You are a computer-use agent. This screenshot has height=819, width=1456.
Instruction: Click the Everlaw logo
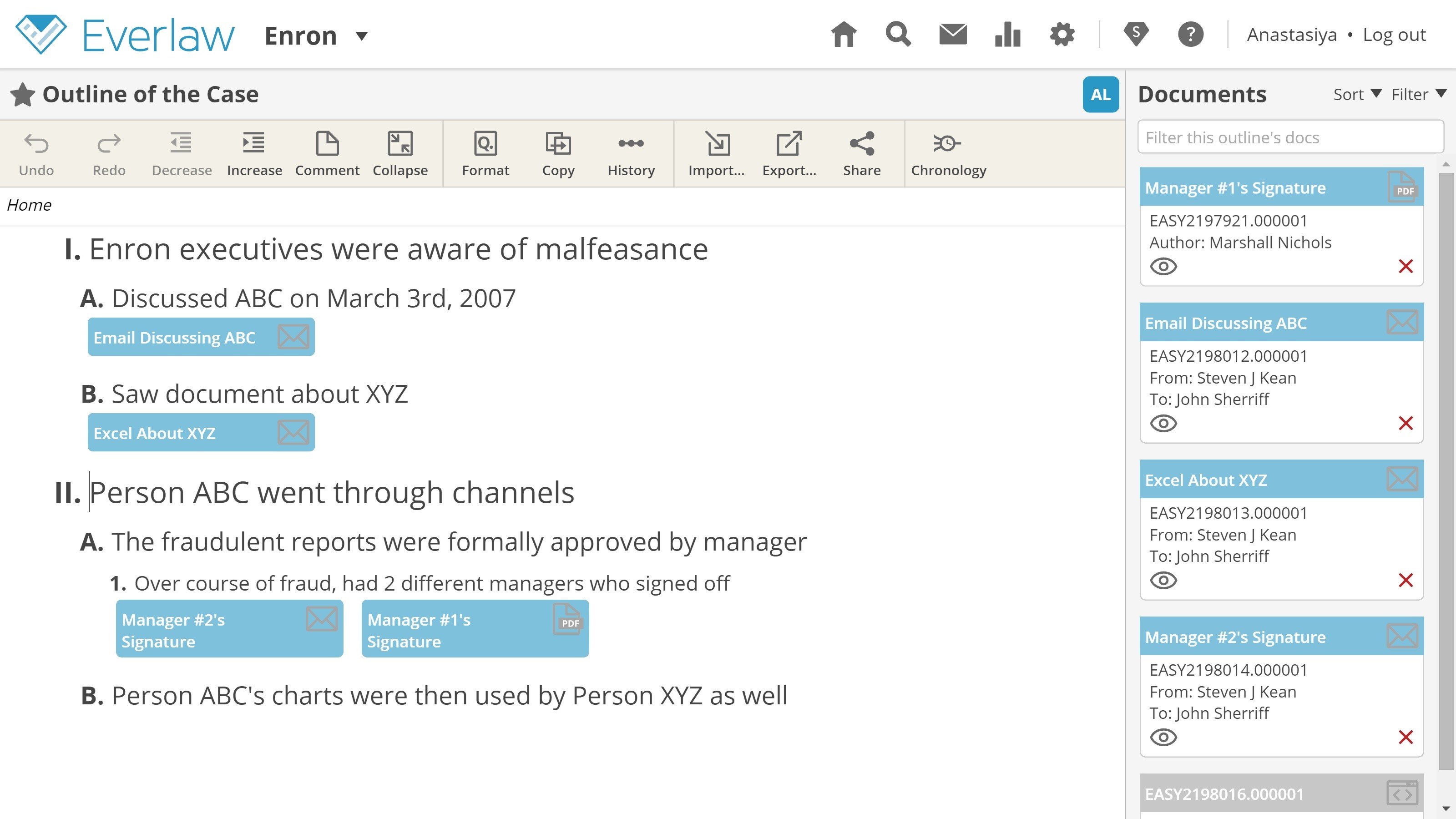pos(124,35)
